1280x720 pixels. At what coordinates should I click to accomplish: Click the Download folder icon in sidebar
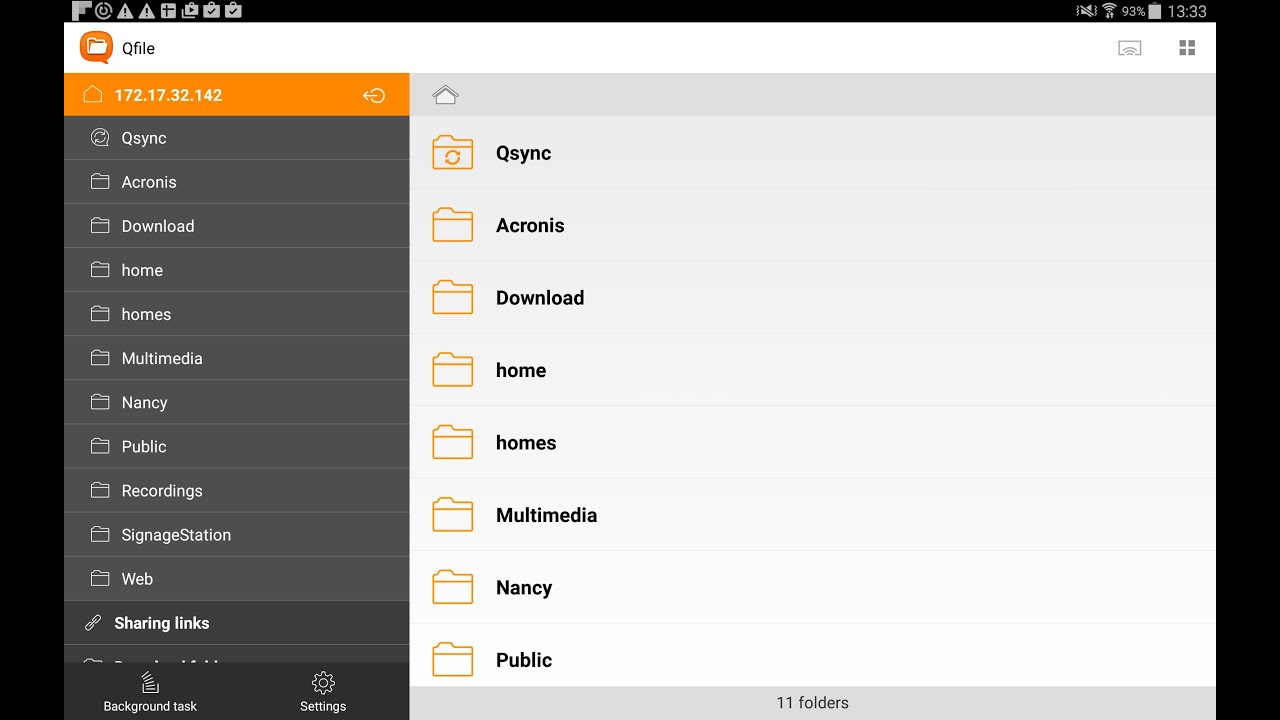(x=100, y=225)
